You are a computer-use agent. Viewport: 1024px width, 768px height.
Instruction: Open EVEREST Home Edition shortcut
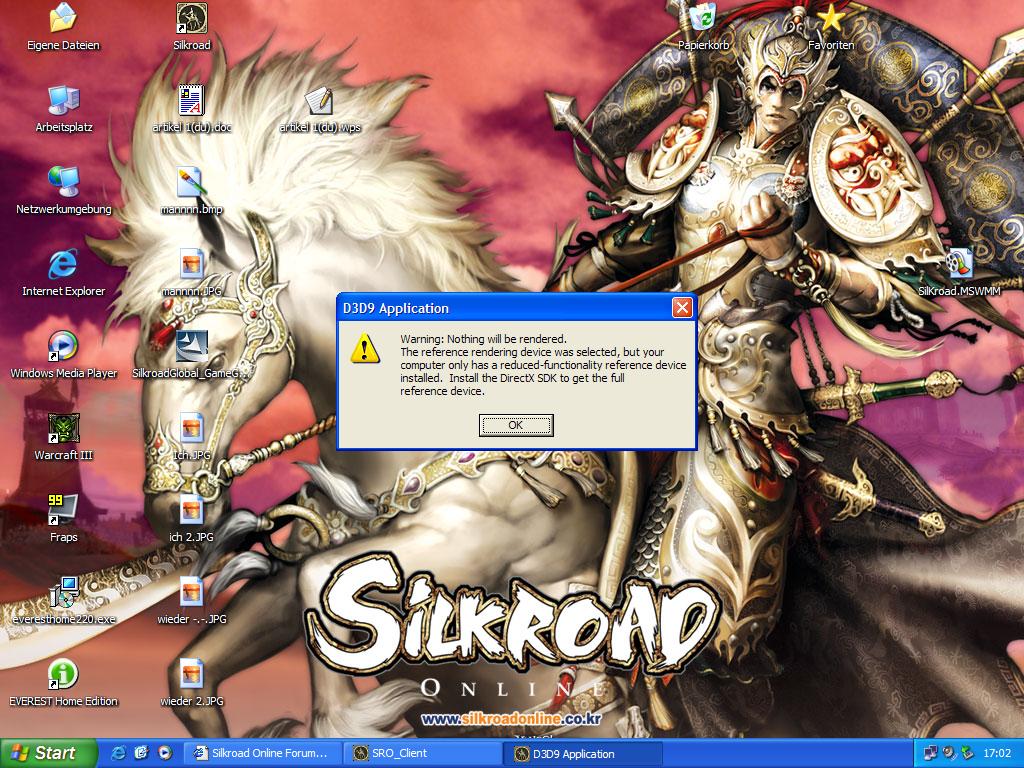coord(63,675)
